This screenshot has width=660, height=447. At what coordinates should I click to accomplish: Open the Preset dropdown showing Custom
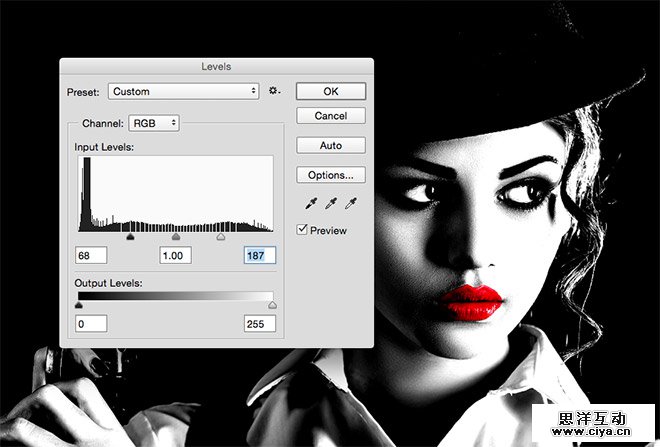pyautogui.click(x=183, y=91)
